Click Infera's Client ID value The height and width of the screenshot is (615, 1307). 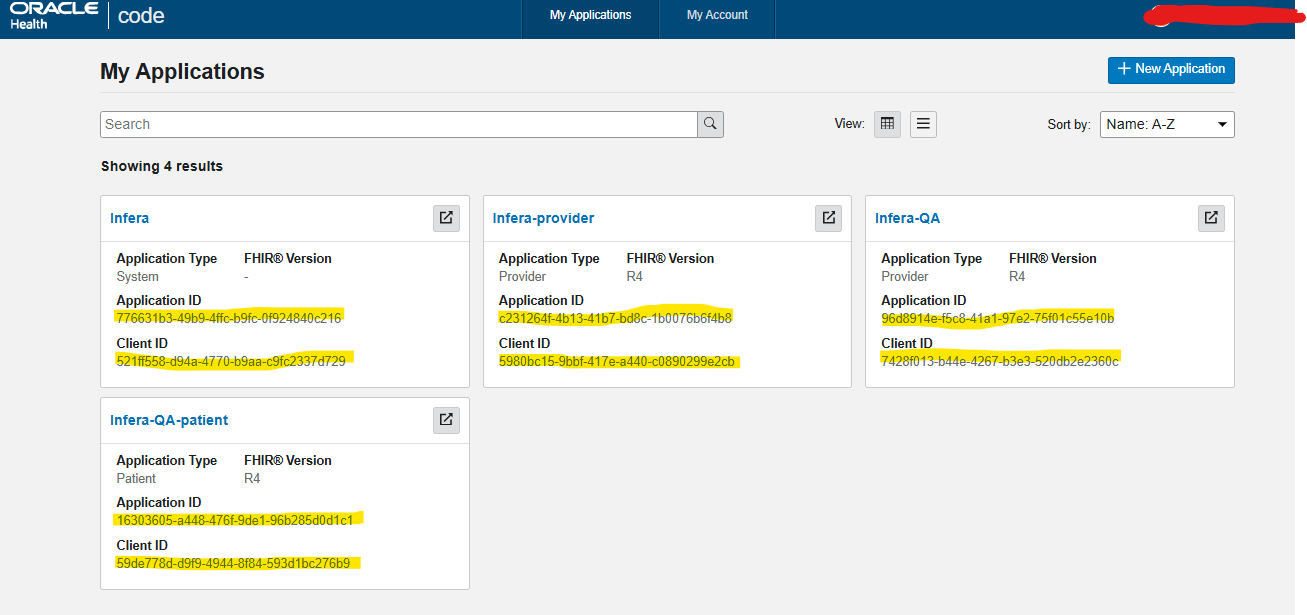click(x=231, y=361)
